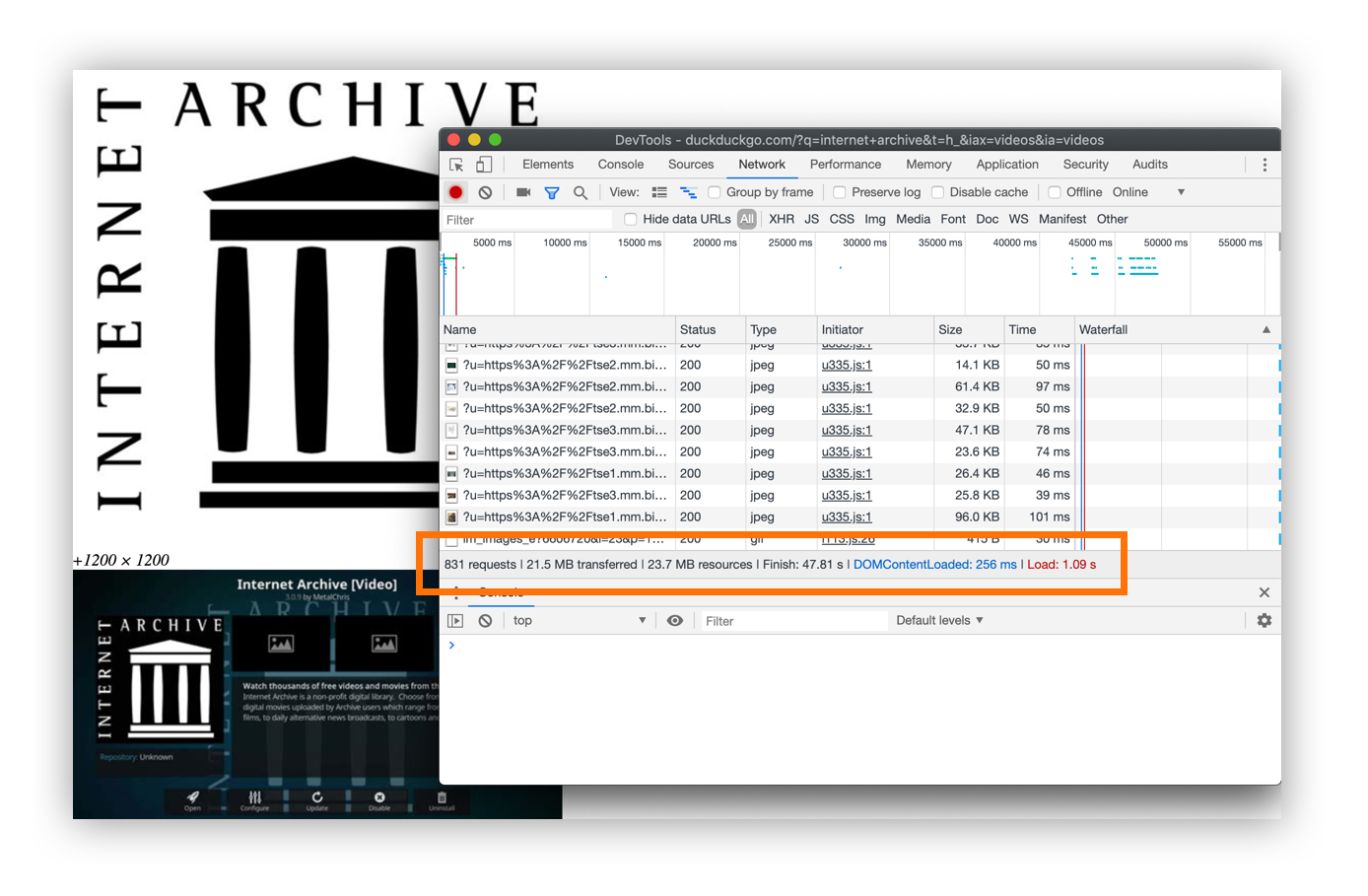Image resolution: width=1368 pixels, height=896 pixels.
Task: Click u335.js:1 initiator link for 96.0 KB row
Action: point(847,517)
